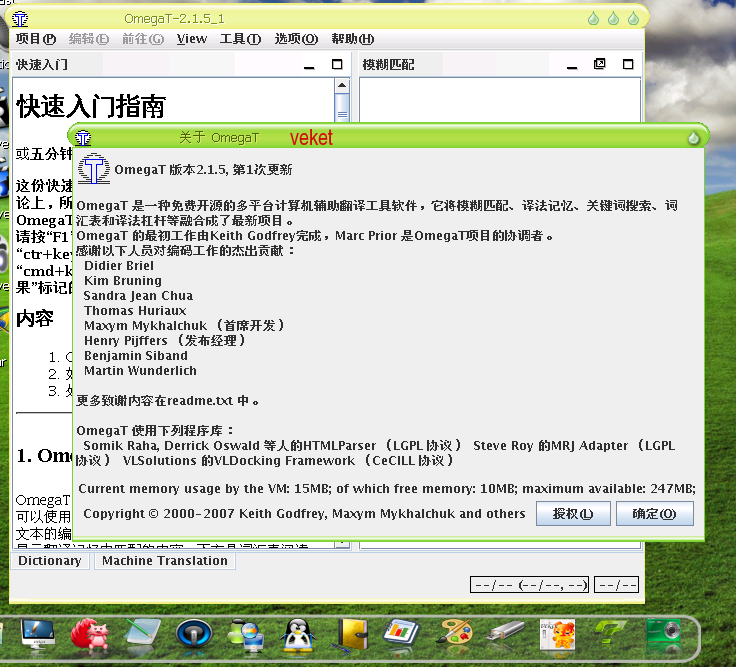
Task: Confirm with the 确定(O) button
Action: [x=654, y=514]
